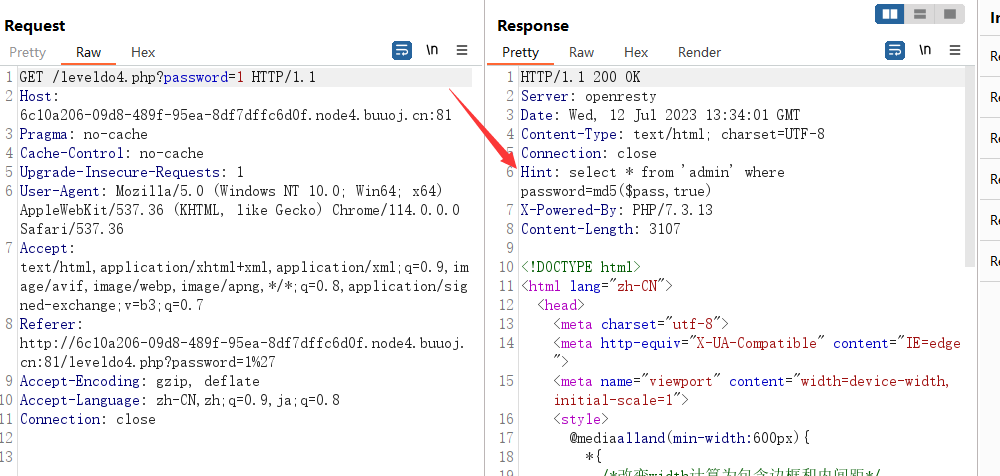
Task: Open Response panel hamburger options menu
Action: pyautogui.click(x=955, y=50)
